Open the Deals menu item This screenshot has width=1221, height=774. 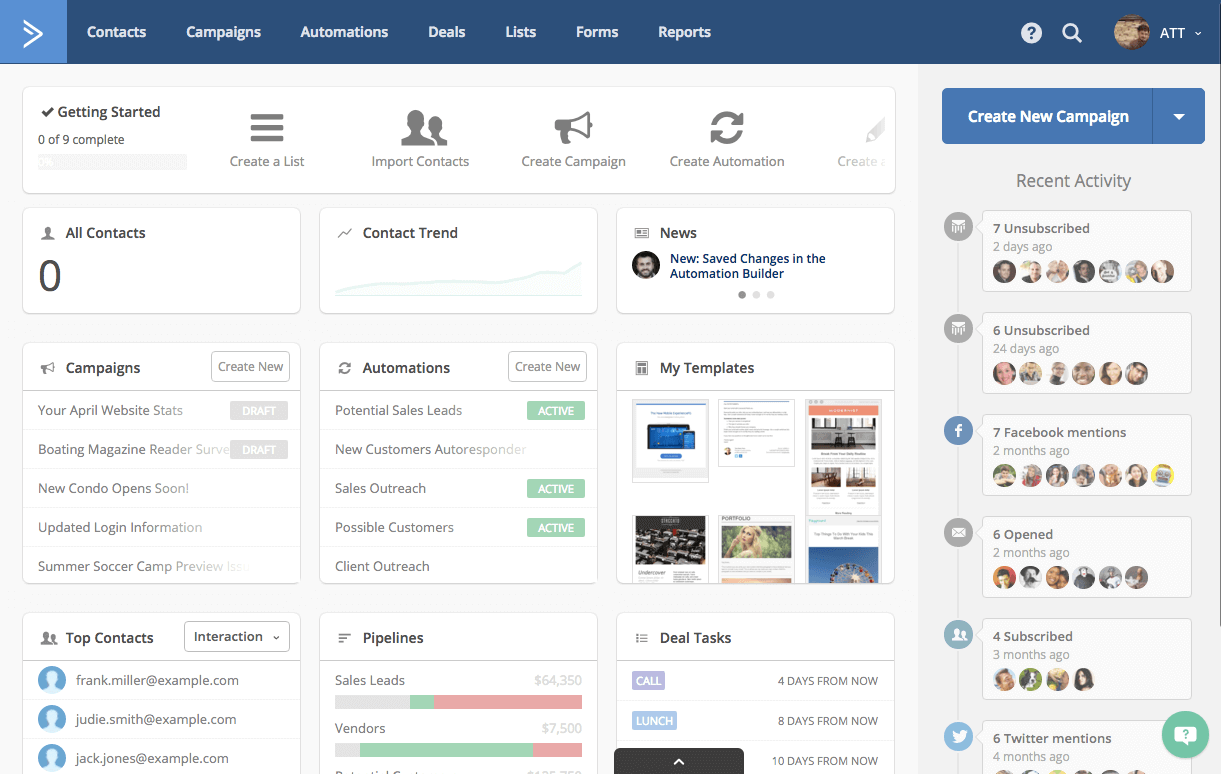point(446,31)
